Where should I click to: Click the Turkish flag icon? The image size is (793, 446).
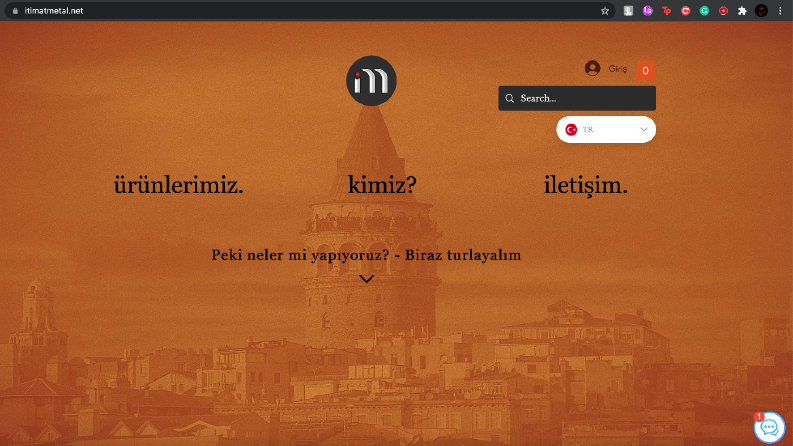pos(571,129)
